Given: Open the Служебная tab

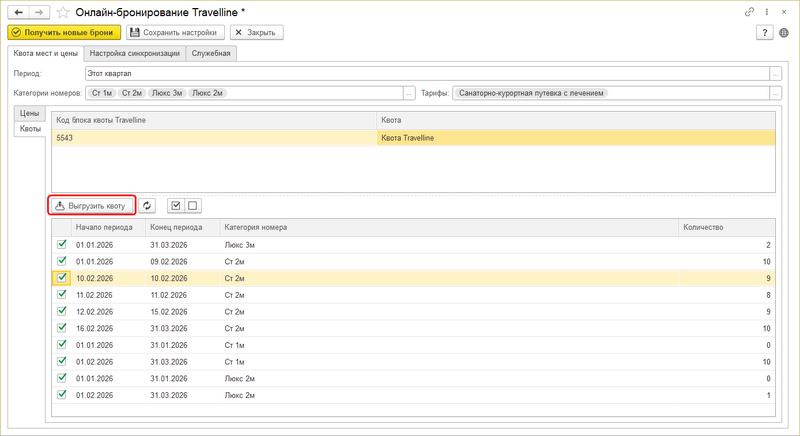Looking at the screenshot, I should tap(211, 53).
